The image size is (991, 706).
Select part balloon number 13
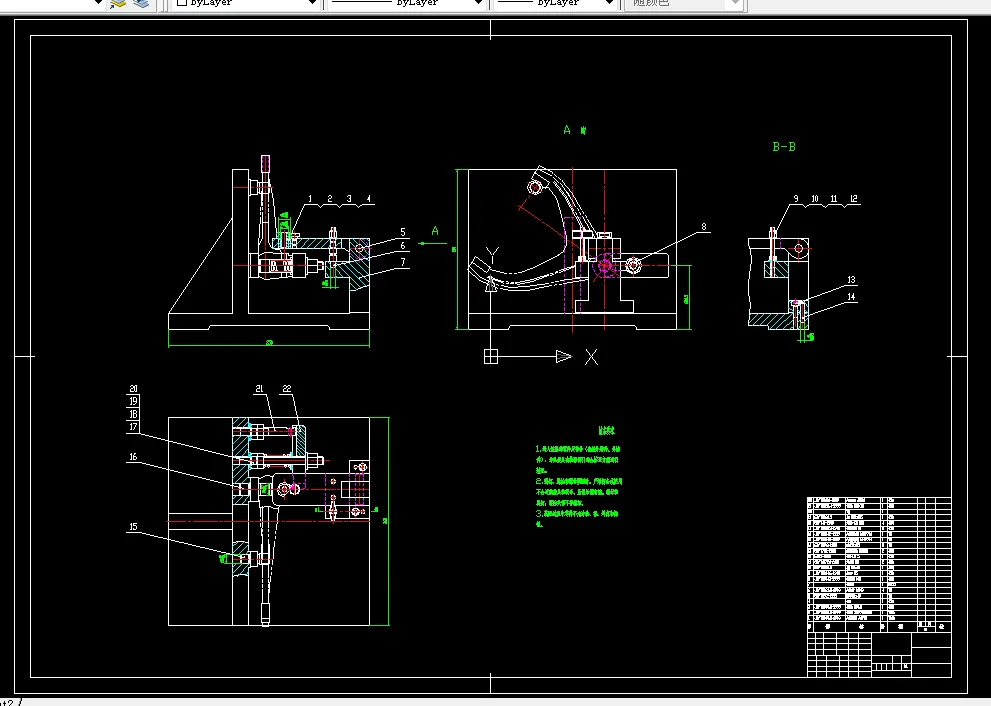click(851, 279)
